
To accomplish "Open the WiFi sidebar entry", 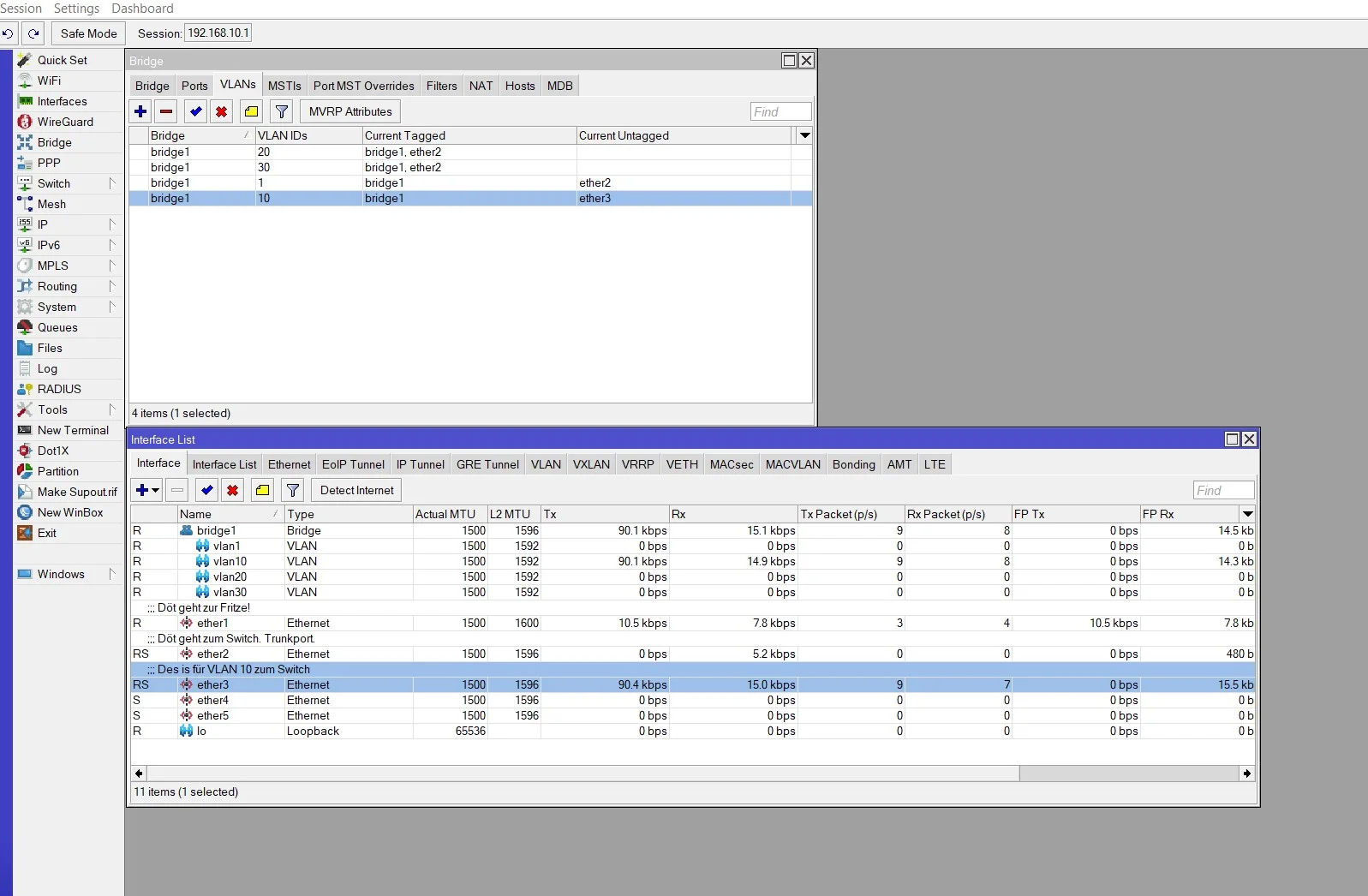I will (50, 81).
